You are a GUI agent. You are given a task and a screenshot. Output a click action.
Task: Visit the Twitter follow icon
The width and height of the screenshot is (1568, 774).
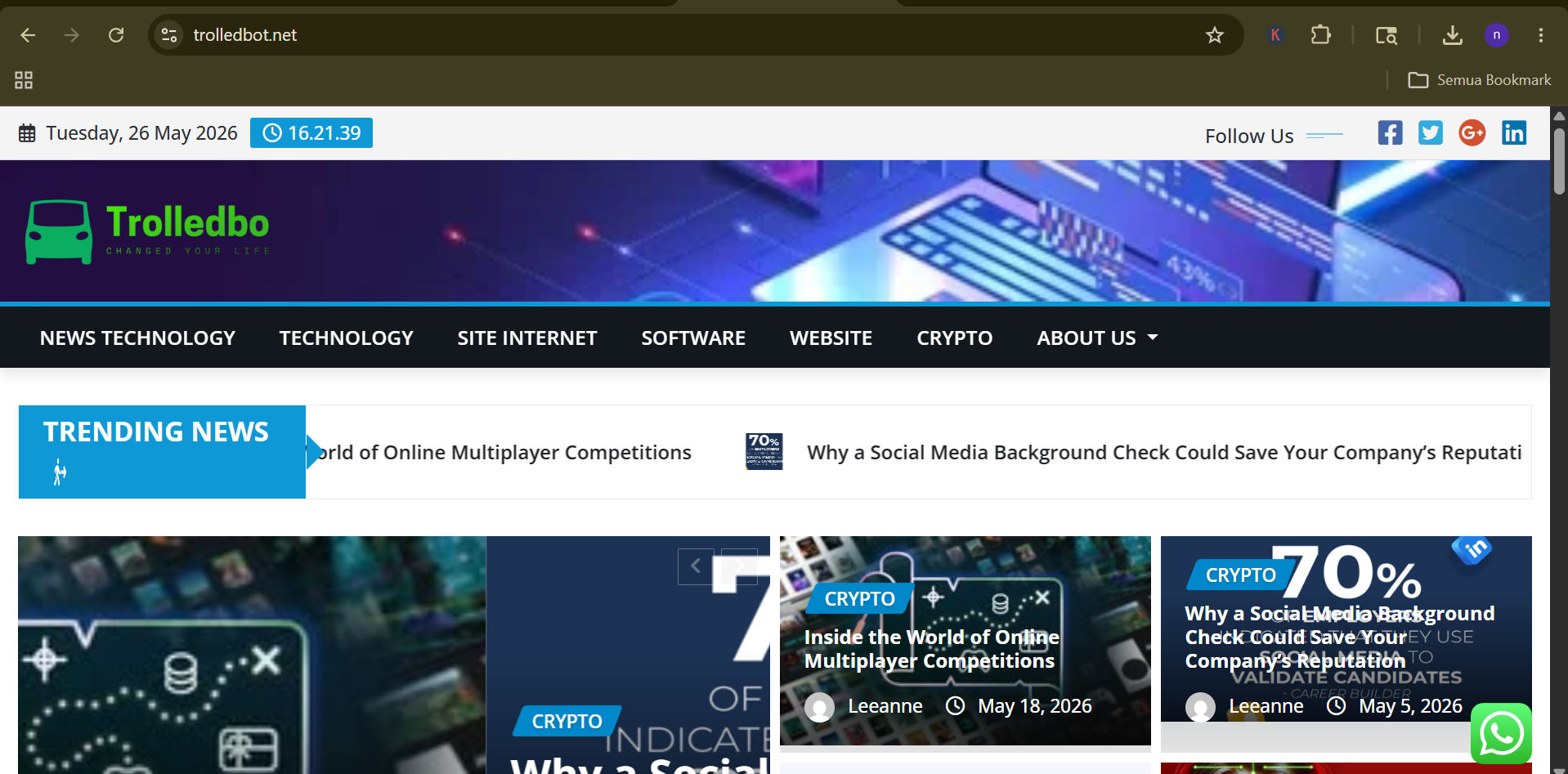click(1431, 132)
